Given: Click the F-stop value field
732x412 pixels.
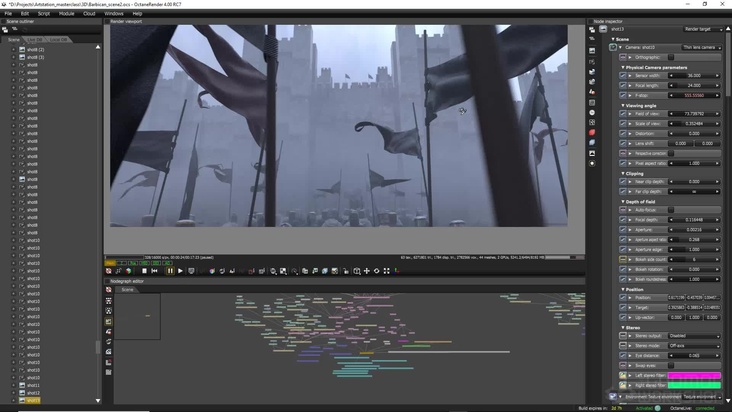Looking at the screenshot, I should click(x=694, y=95).
